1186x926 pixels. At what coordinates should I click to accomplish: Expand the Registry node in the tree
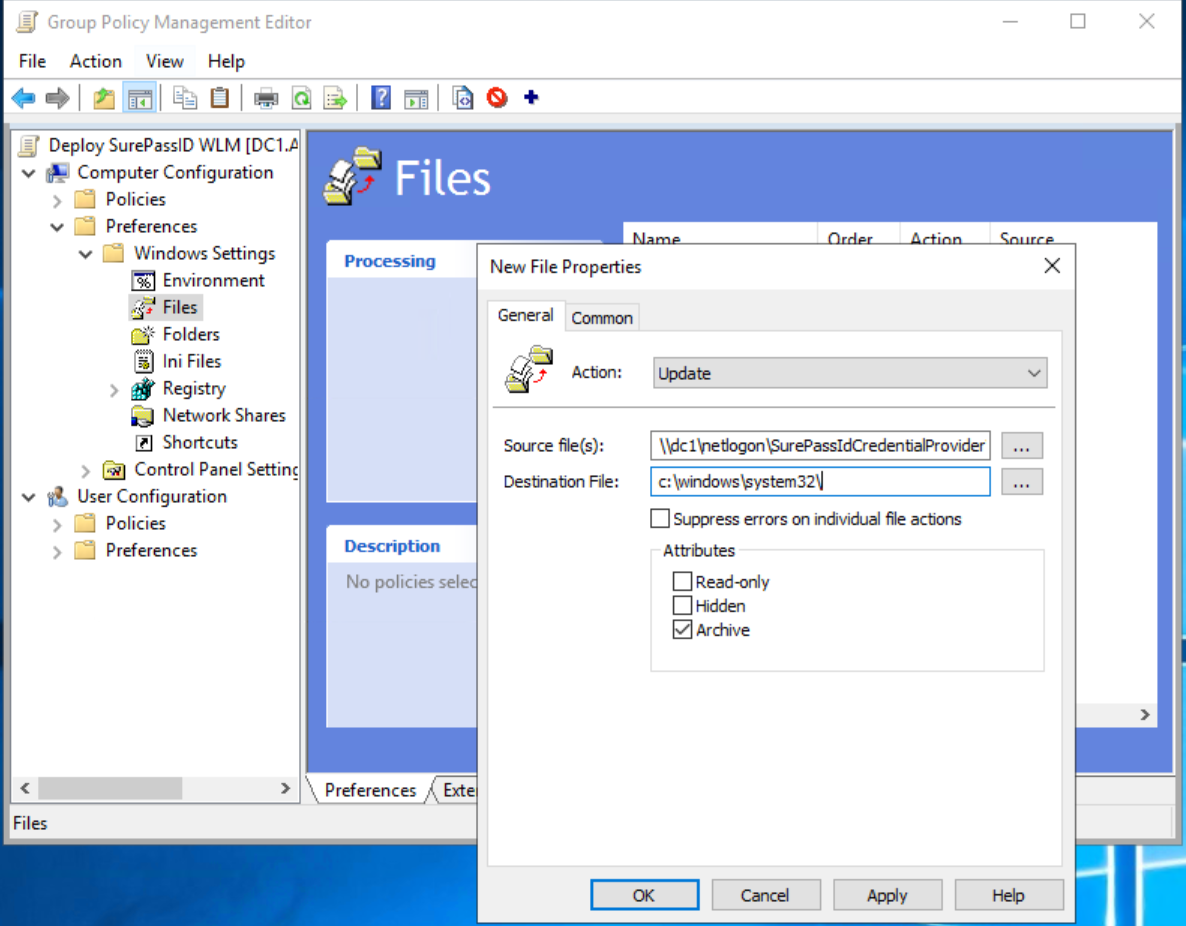click(x=113, y=388)
